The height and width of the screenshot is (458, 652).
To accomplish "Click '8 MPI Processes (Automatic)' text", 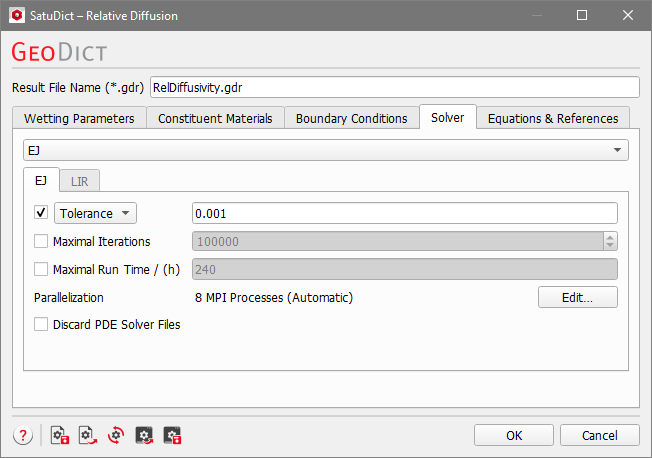I will [x=274, y=297].
